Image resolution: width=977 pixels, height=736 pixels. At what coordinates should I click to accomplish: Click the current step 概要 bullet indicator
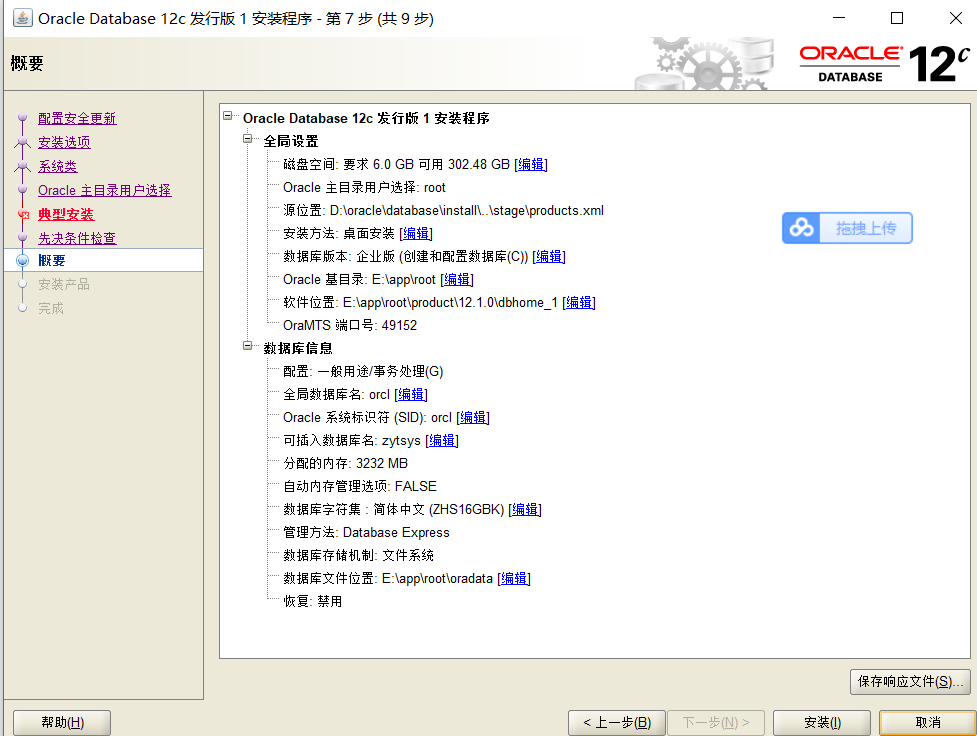22,260
